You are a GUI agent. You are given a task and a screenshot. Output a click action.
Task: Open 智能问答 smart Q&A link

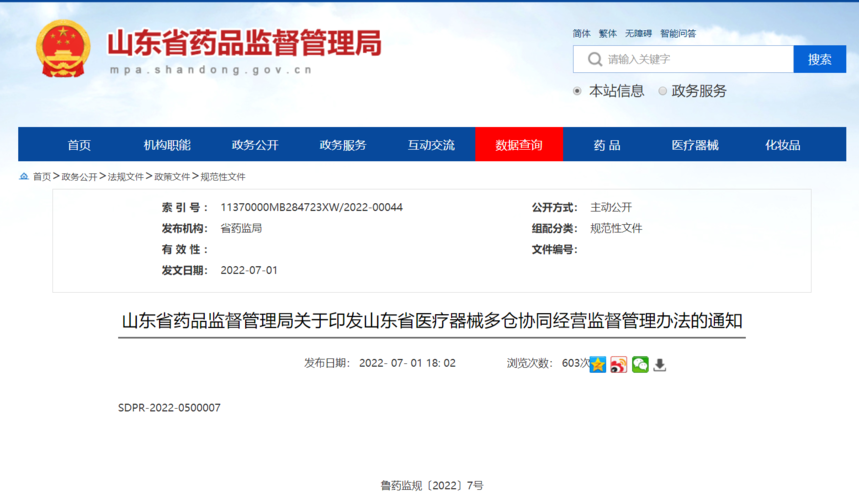coord(678,34)
